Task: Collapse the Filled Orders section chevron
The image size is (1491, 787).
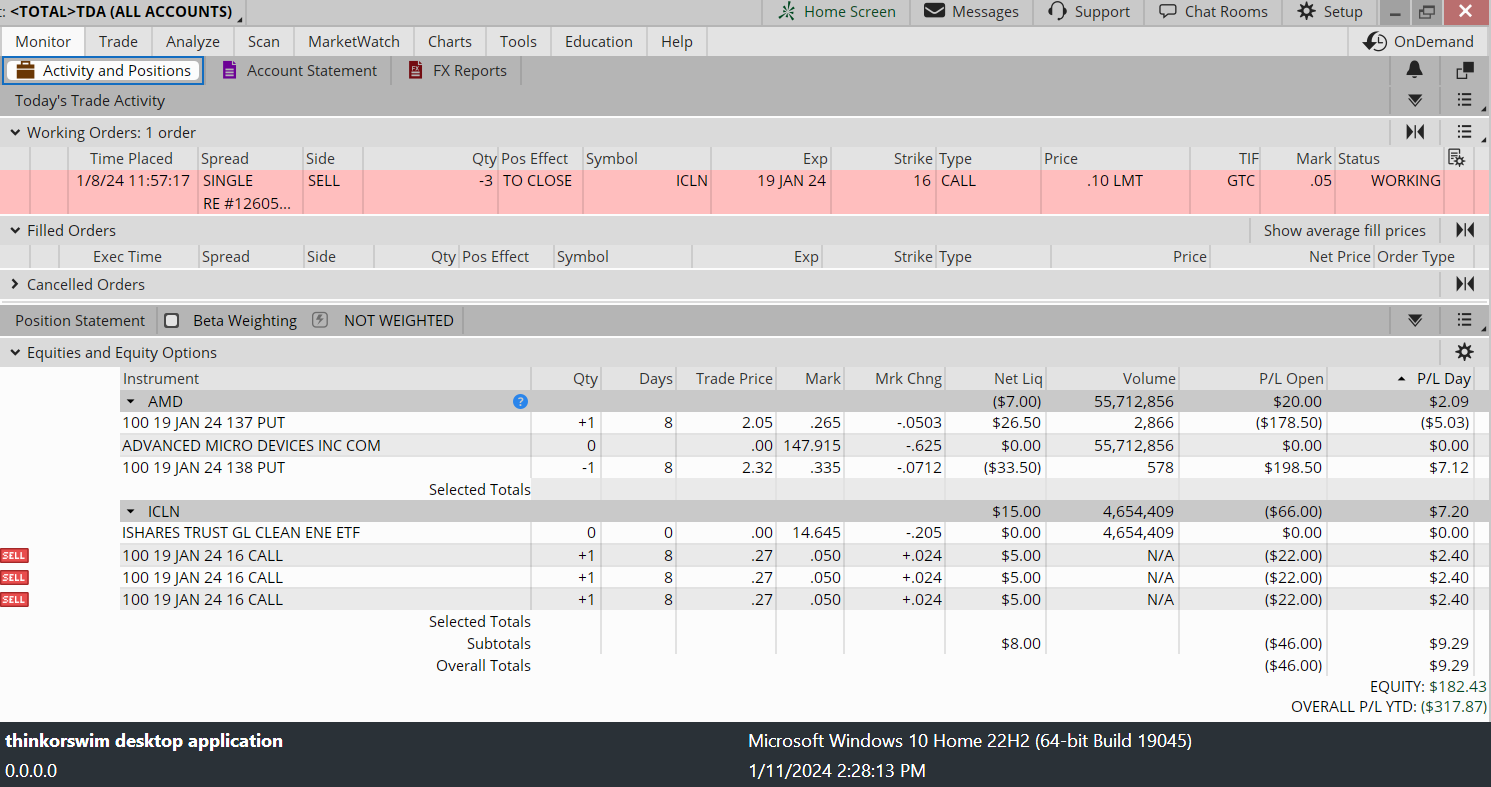Action: click(15, 230)
